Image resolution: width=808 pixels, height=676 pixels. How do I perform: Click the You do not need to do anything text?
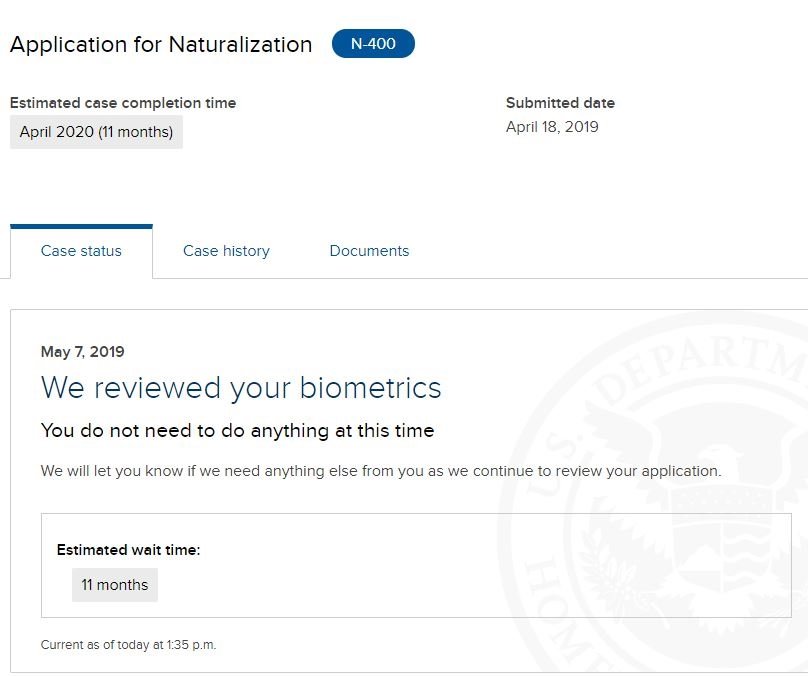237,431
